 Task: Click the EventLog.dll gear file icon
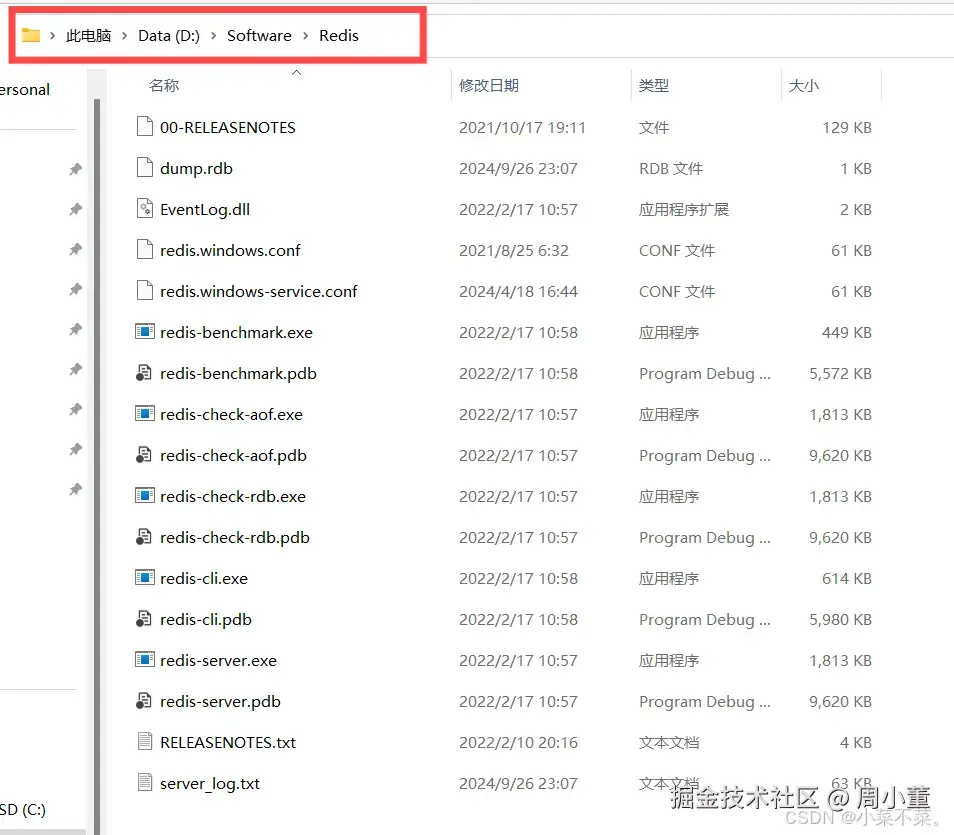145,209
